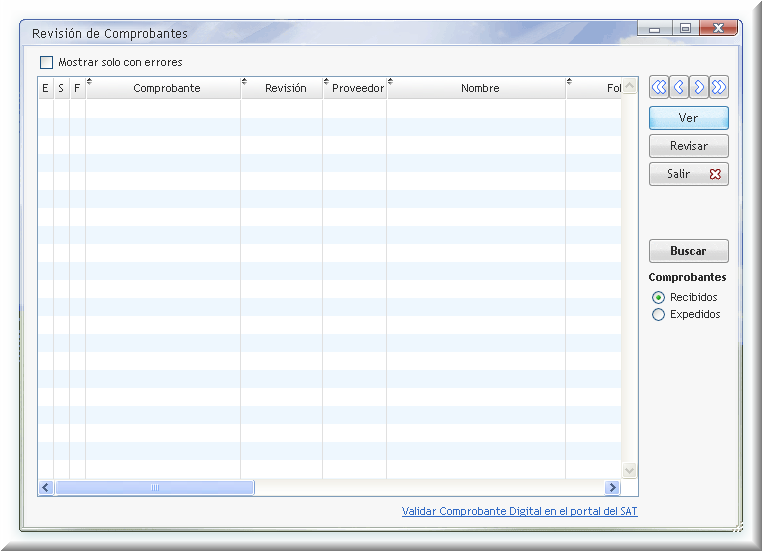Click the Ver button
This screenshot has width=762, height=551.
tap(688, 118)
